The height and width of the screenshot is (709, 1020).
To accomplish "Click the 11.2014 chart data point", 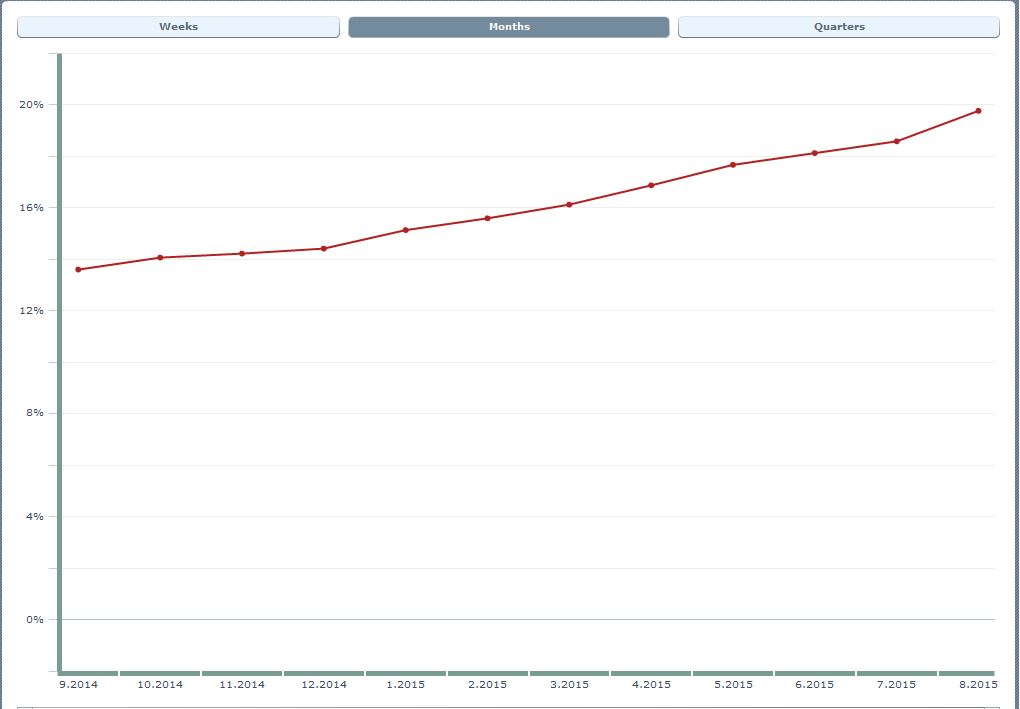I will pyautogui.click(x=242, y=254).
